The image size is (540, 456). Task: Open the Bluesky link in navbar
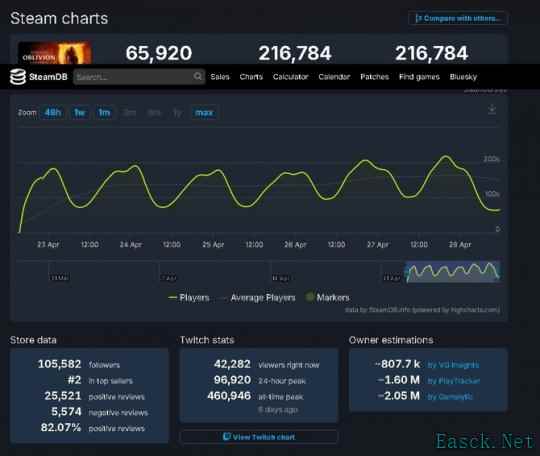(463, 77)
